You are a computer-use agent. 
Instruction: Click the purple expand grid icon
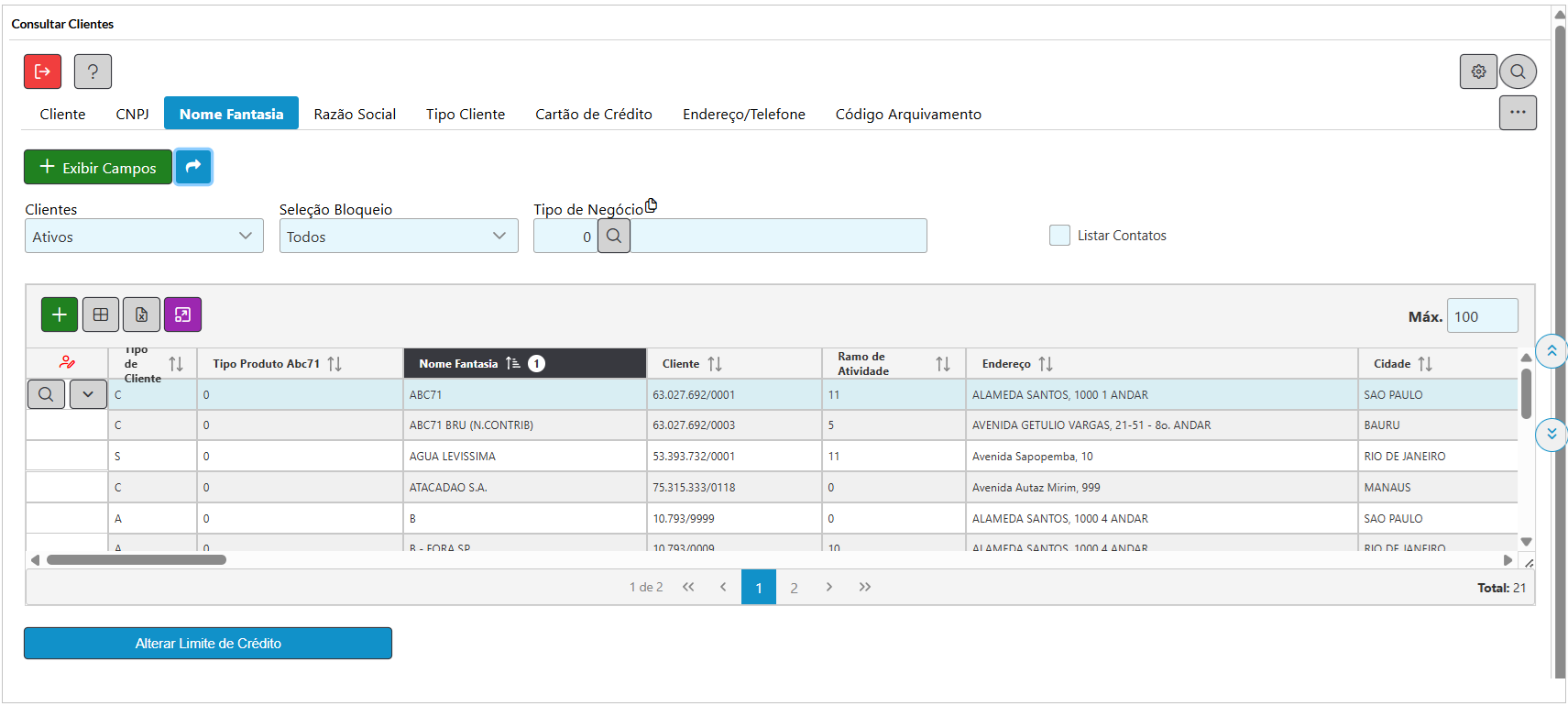coord(182,314)
